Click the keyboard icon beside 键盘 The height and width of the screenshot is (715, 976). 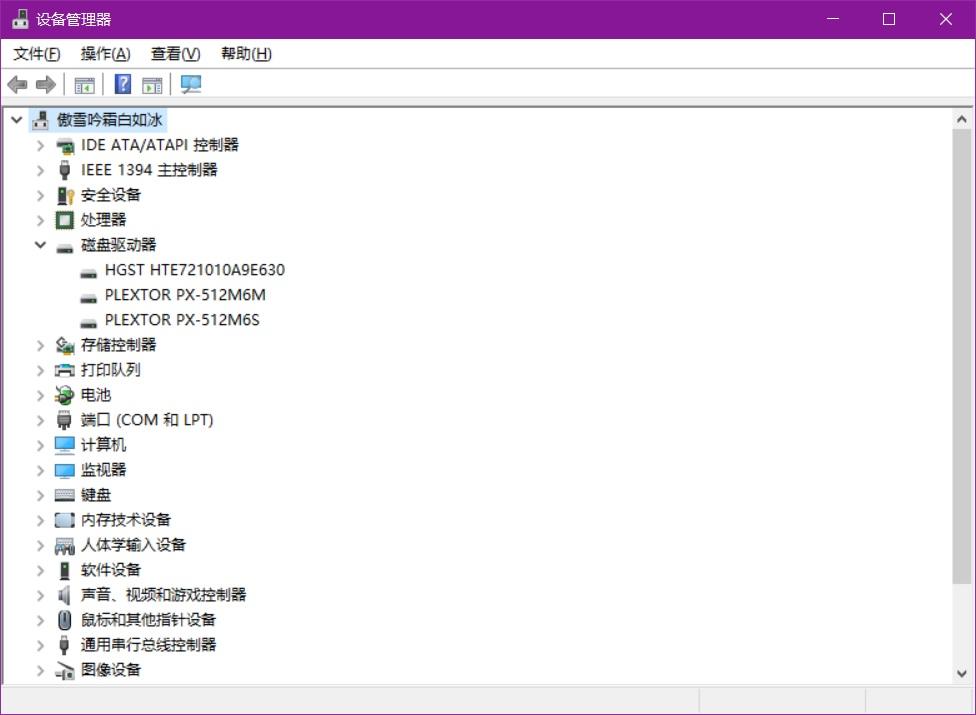click(63, 494)
